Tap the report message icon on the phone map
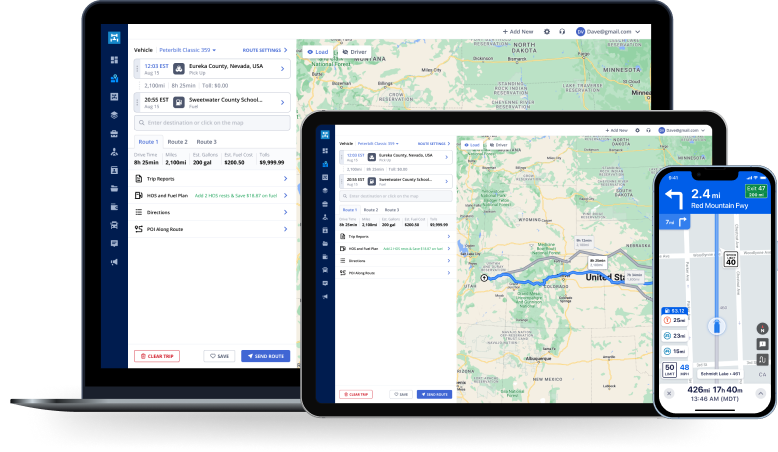Screen dimensions: 778x452 pos(762,344)
